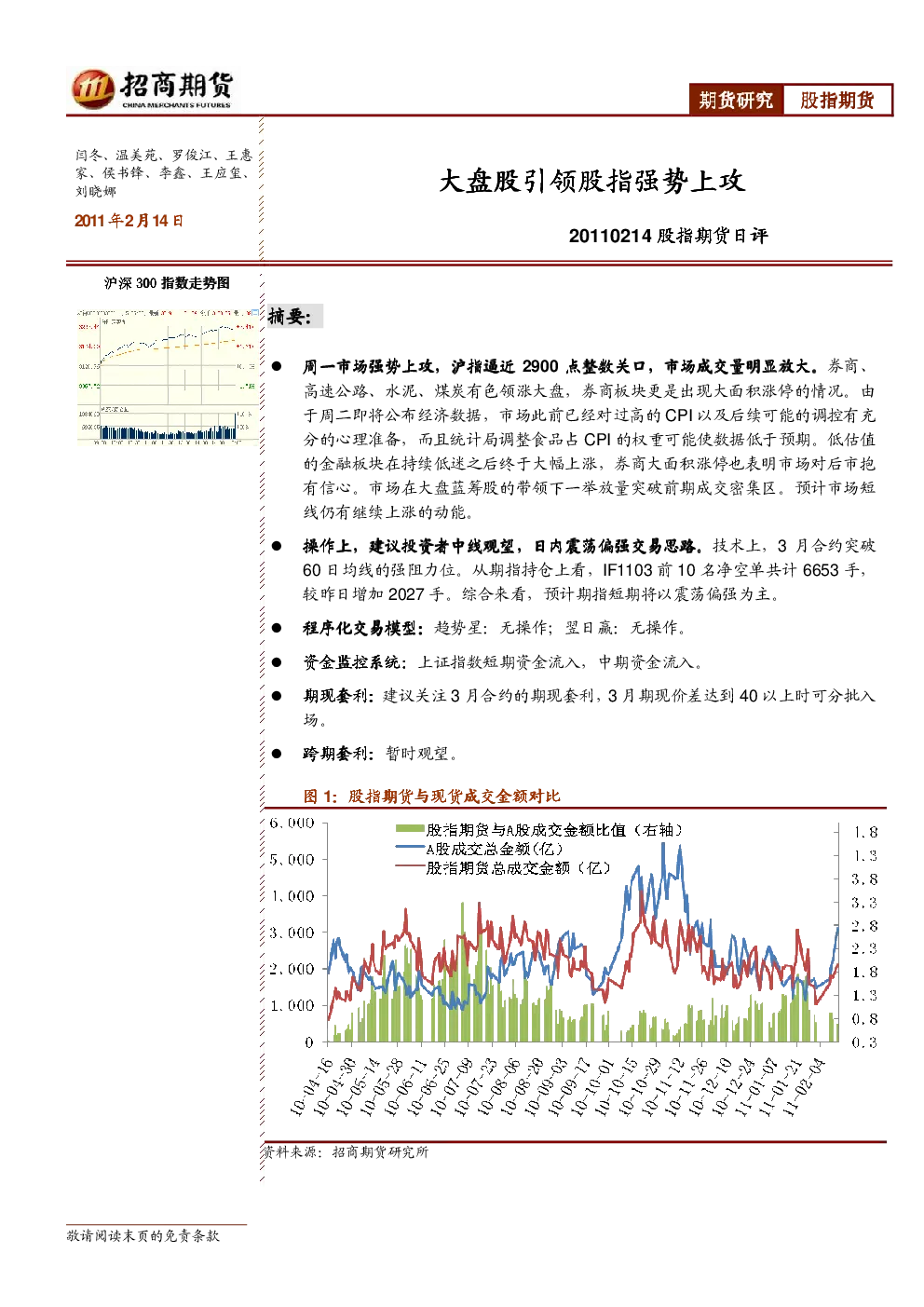Viewport: 924px width, 1307px height.
Task: Click the date 2011年2月14日
Action: coord(129,221)
